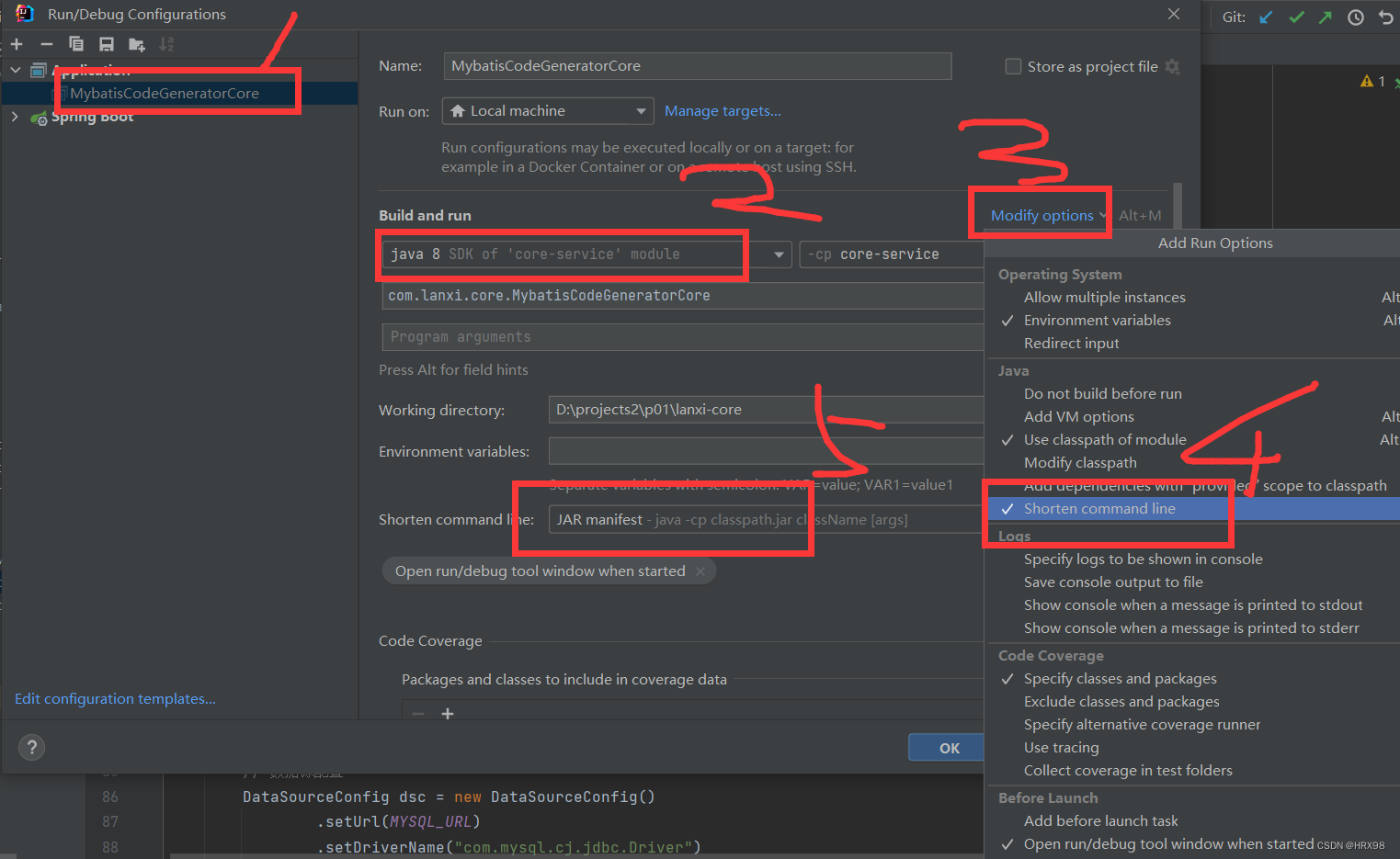Copy the selected configuration
The width and height of the screenshot is (1400, 859).
[x=76, y=44]
